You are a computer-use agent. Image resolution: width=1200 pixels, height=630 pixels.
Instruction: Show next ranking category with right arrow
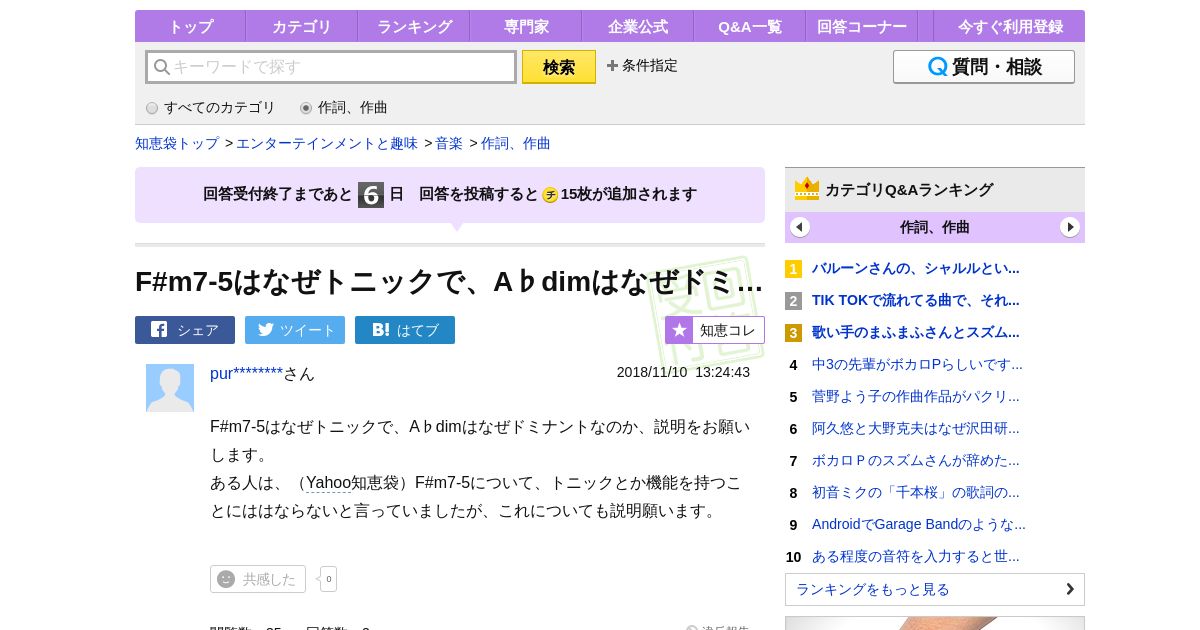pos(1070,227)
